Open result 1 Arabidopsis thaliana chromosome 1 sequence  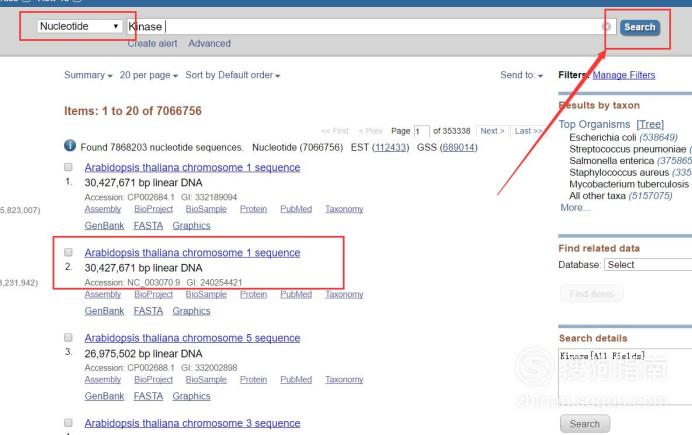point(192,168)
